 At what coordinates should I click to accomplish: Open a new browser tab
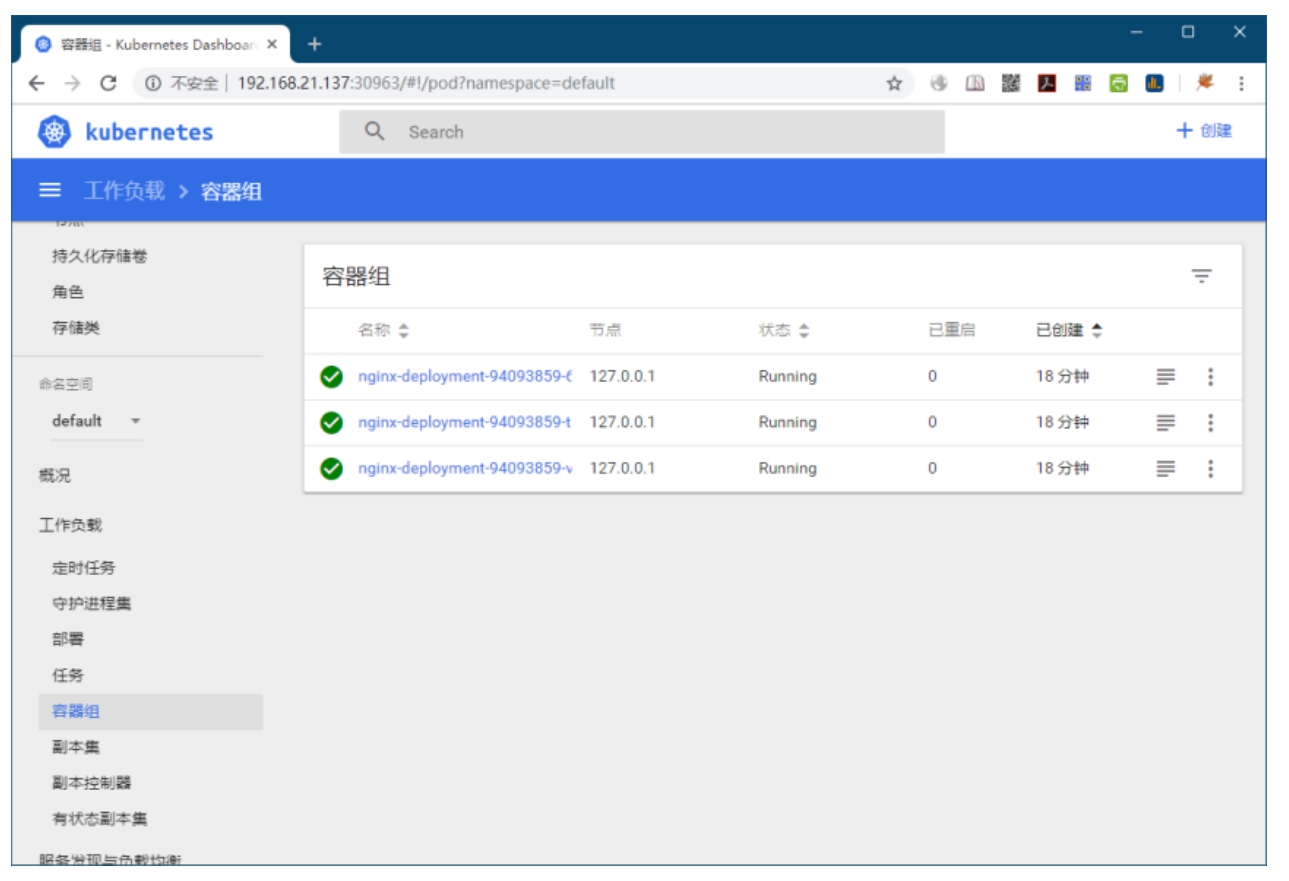point(314,44)
